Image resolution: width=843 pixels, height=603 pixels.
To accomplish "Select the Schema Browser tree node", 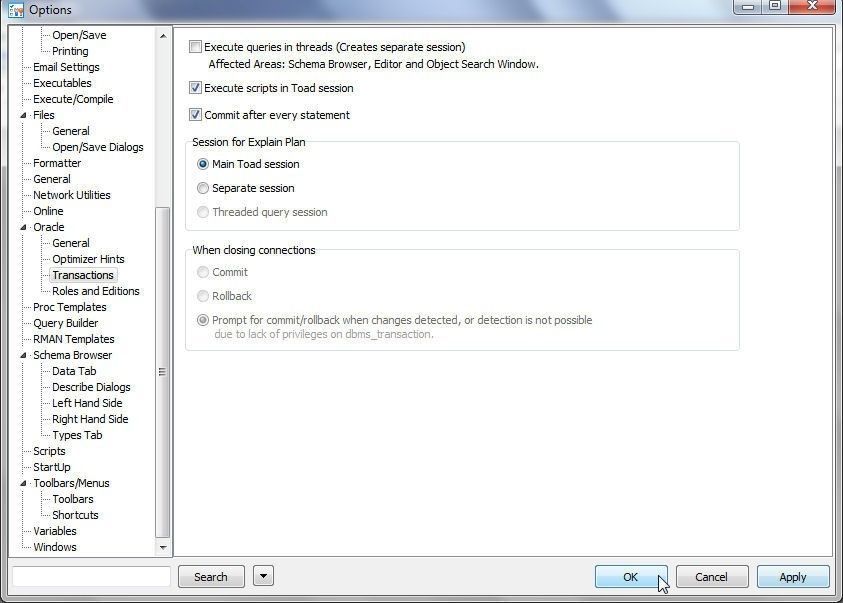I will pos(73,355).
